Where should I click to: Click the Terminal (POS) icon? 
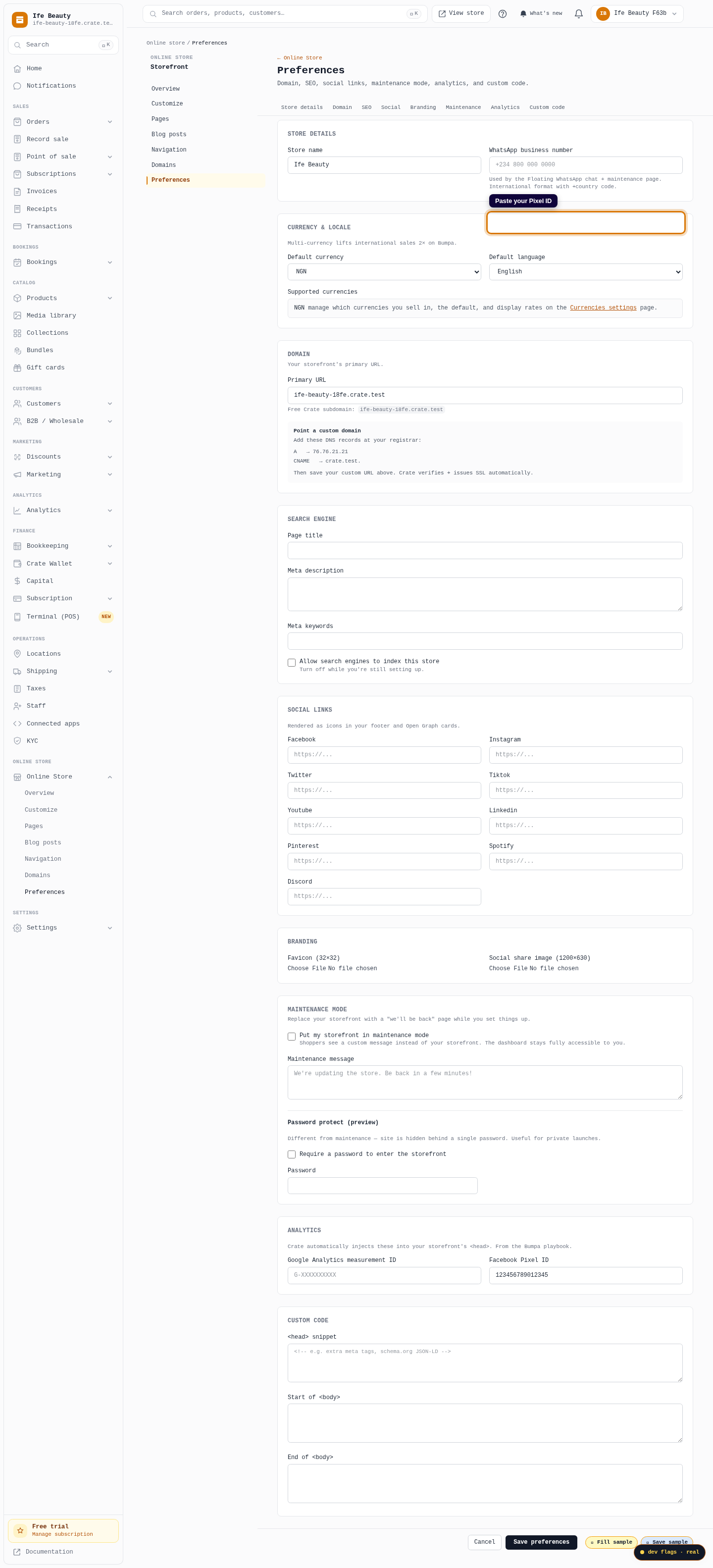(x=17, y=617)
